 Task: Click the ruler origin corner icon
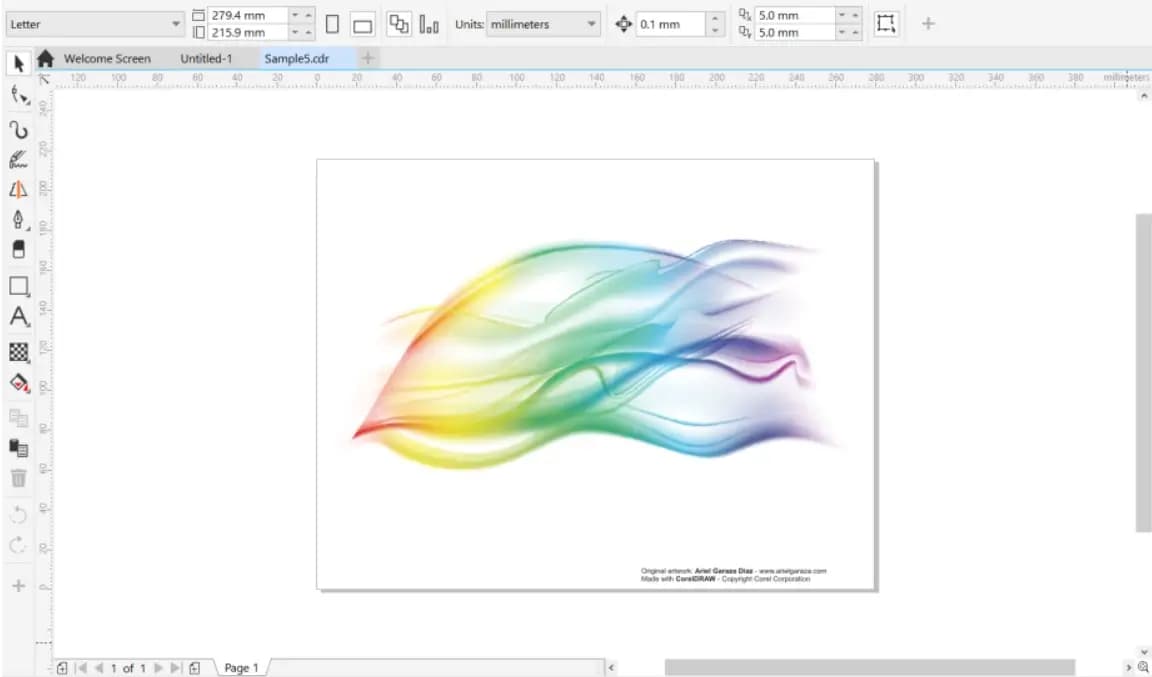pos(44,79)
